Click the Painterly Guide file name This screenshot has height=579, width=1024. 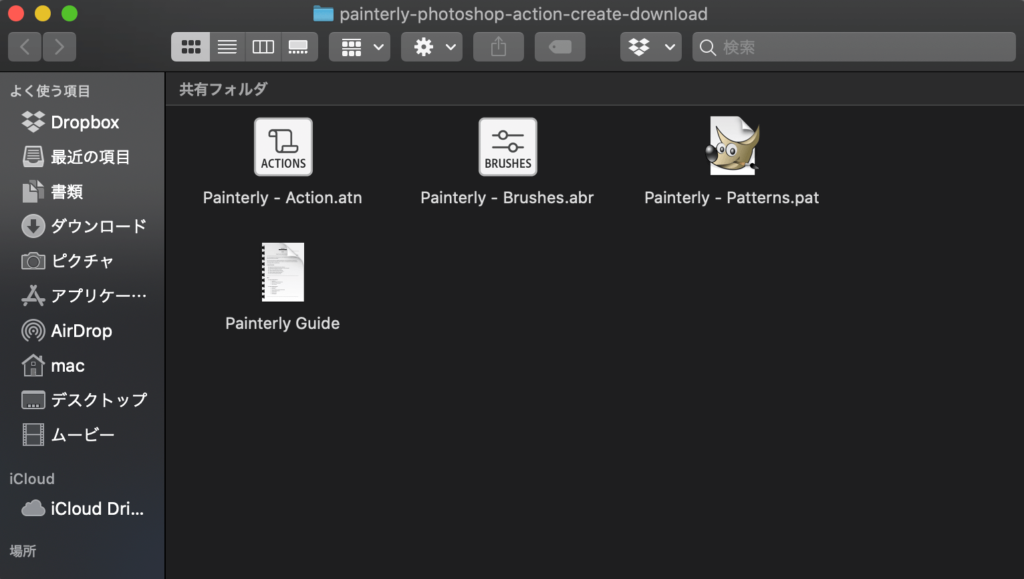click(282, 323)
